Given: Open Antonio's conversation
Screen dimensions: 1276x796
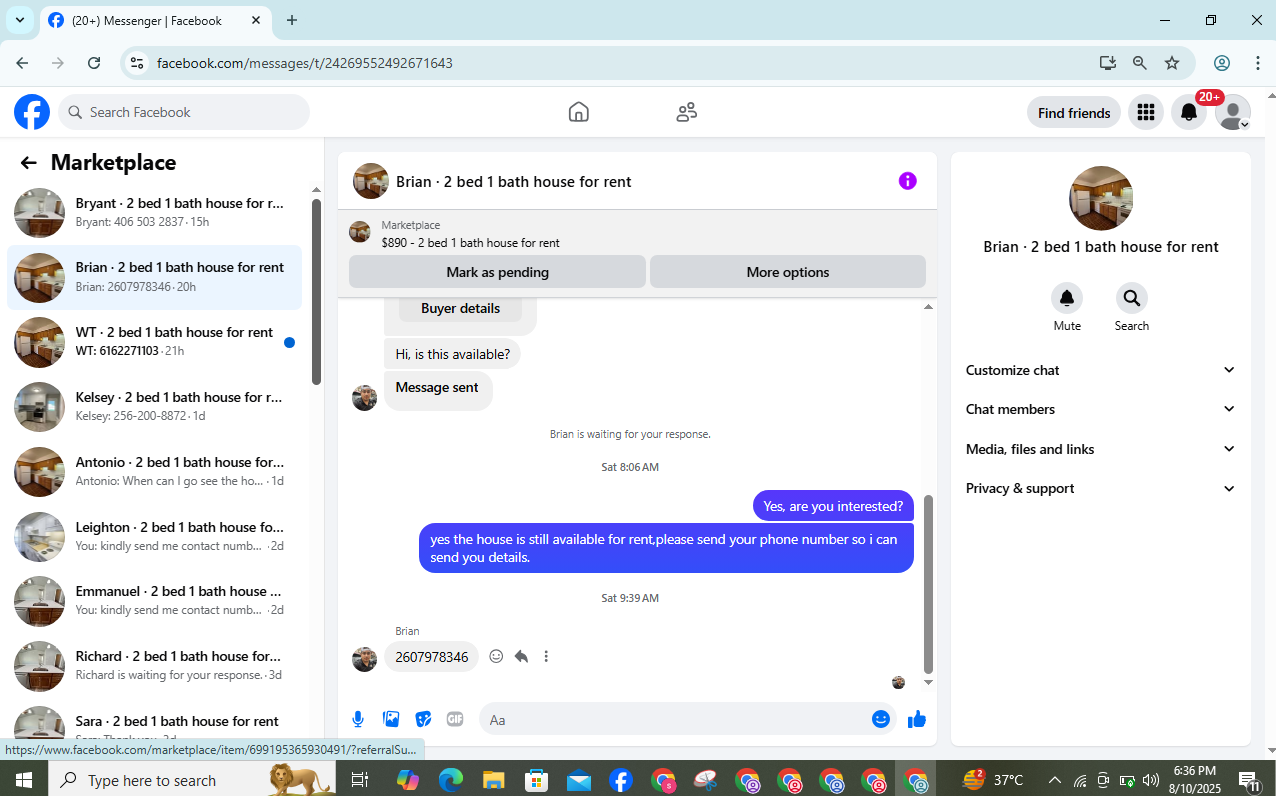Looking at the screenshot, I should point(155,471).
